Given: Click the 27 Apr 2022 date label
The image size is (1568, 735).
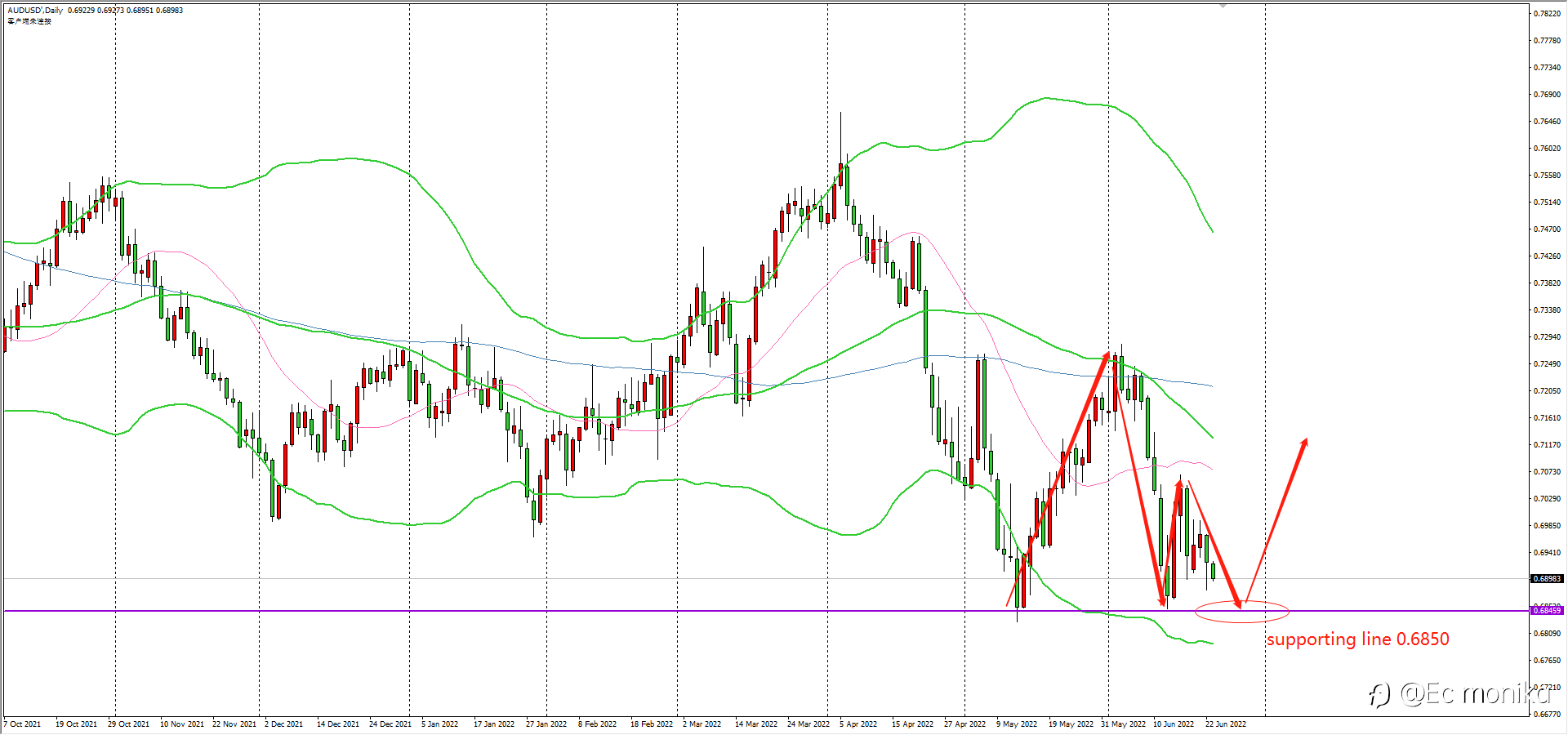Looking at the screenshot, I should [x=964, y=724].
